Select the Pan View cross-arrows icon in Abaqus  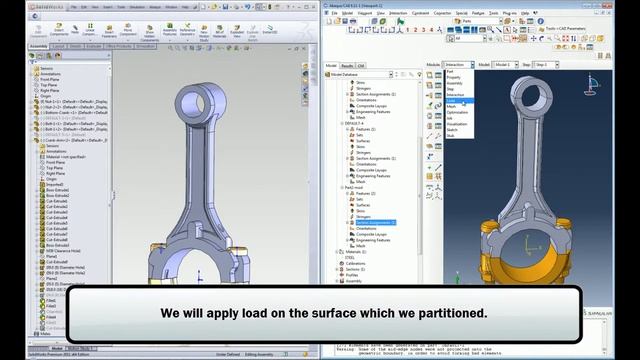pos(533,38)
